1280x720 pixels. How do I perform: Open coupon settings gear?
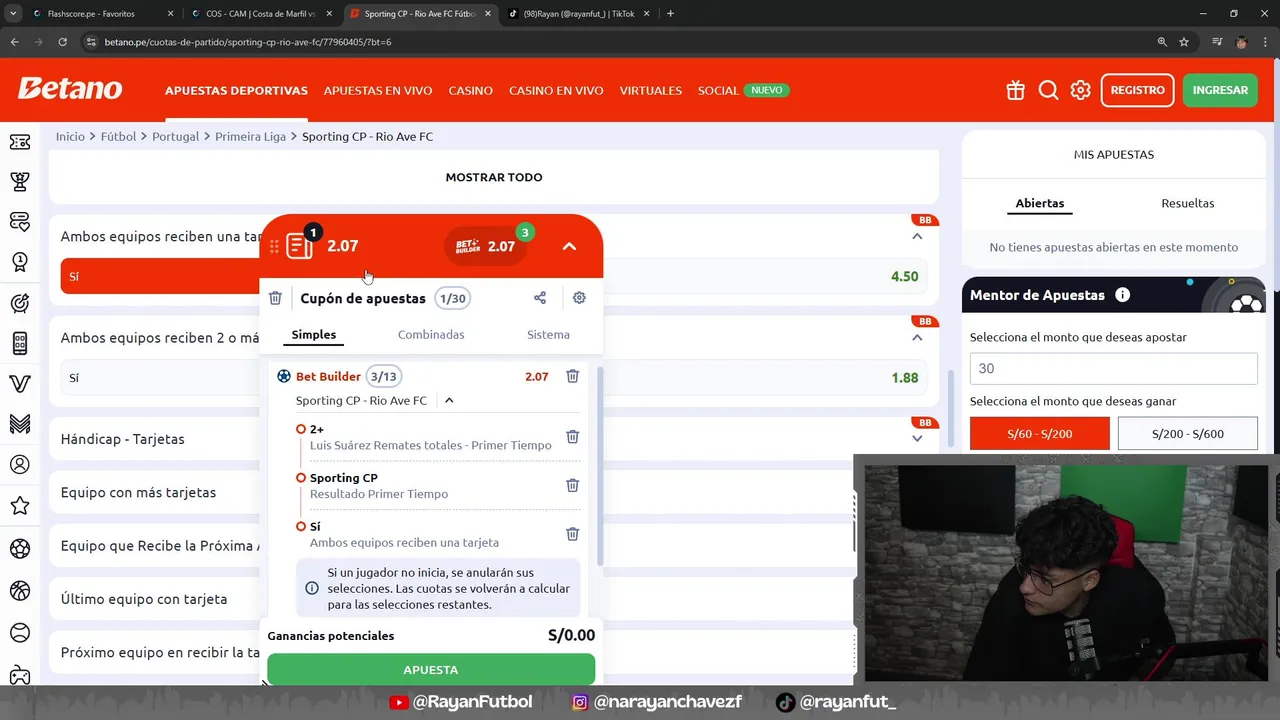pyautogui.click(x=579, y=298)
